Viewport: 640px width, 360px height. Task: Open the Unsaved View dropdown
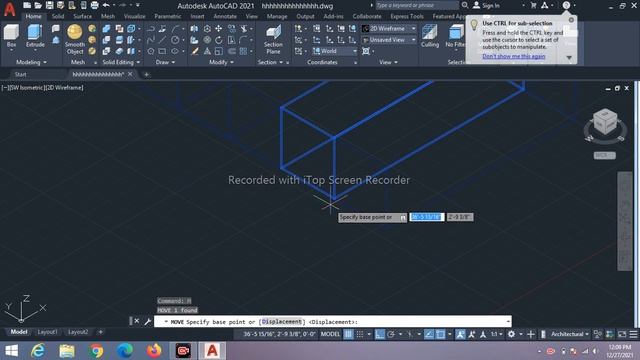click(389, 40)
